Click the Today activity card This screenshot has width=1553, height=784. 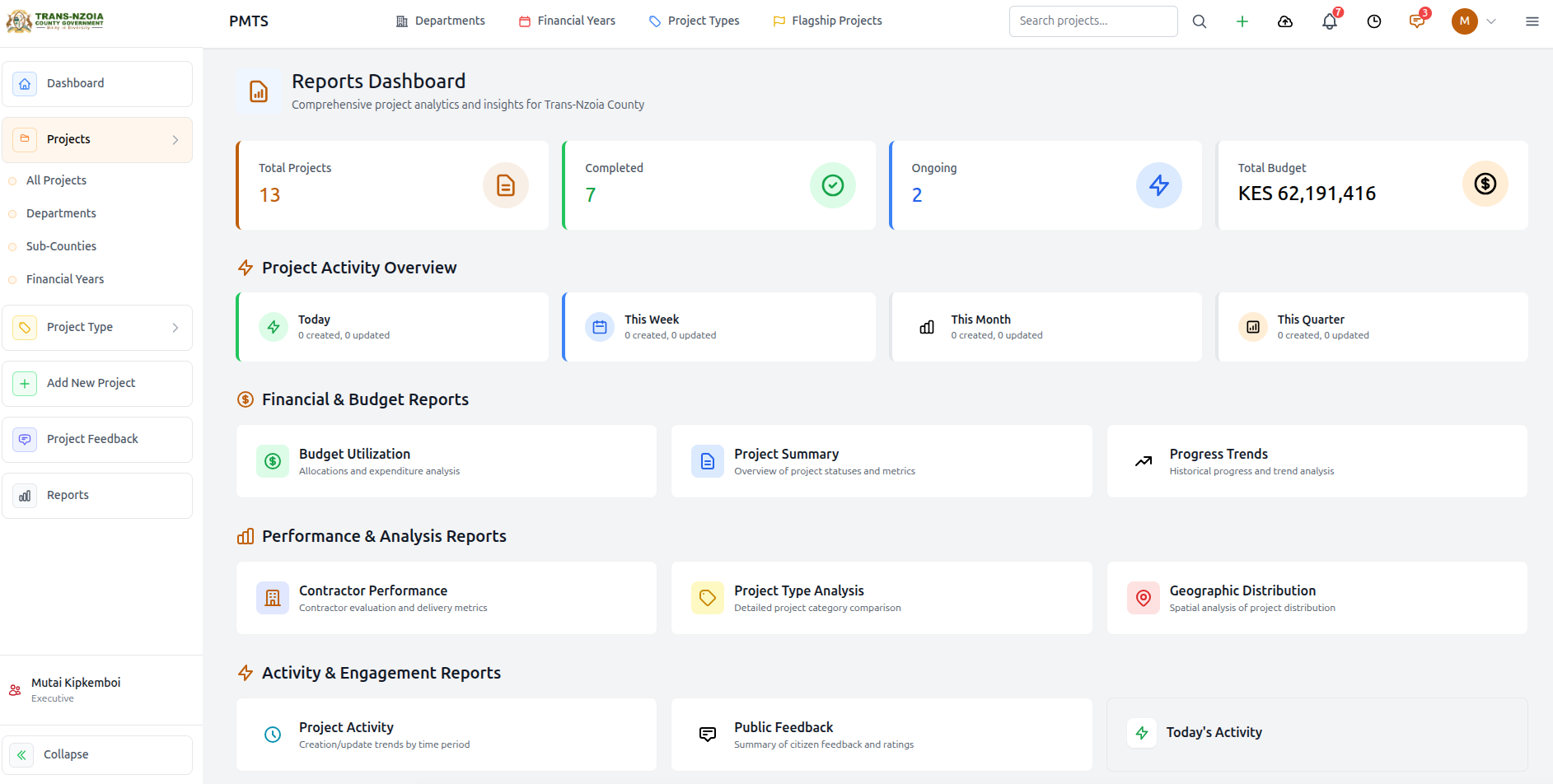pos(392,327)
